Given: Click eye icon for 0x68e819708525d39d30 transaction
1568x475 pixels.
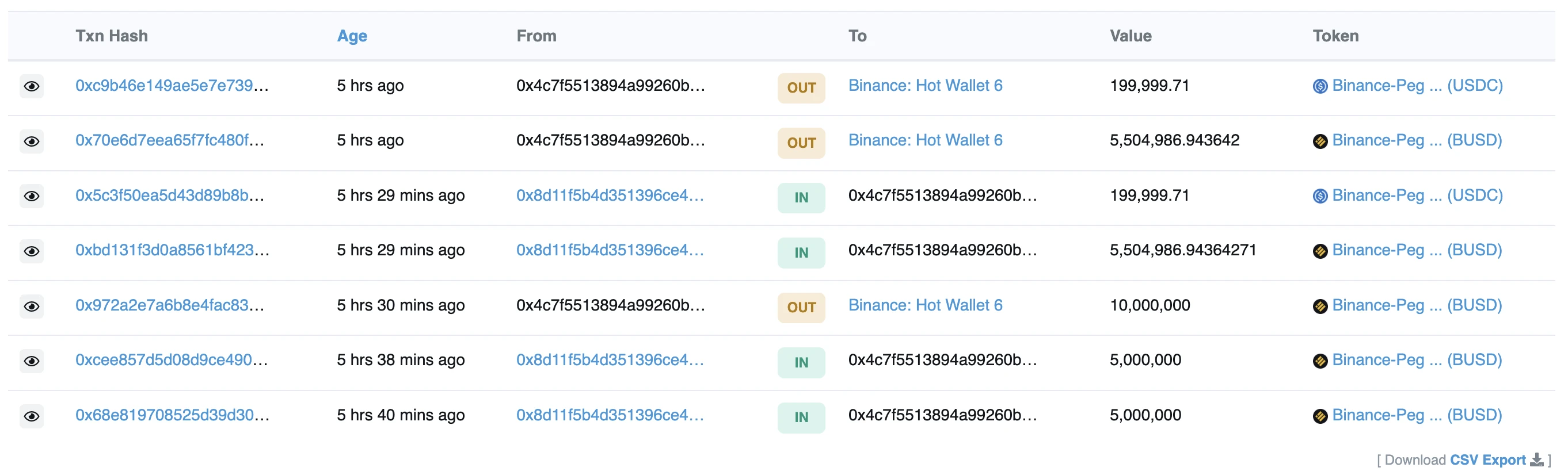Looking at the screenshot, I should (32, 416).
